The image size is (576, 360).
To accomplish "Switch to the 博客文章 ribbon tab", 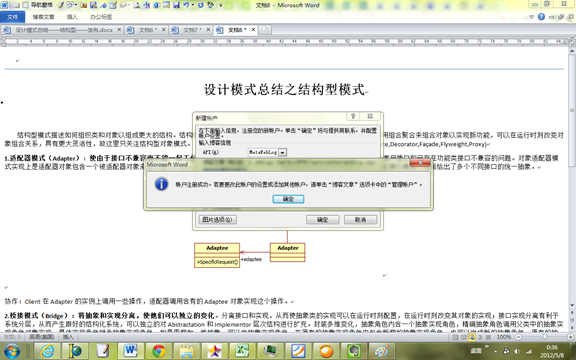I will click(43, 17).
